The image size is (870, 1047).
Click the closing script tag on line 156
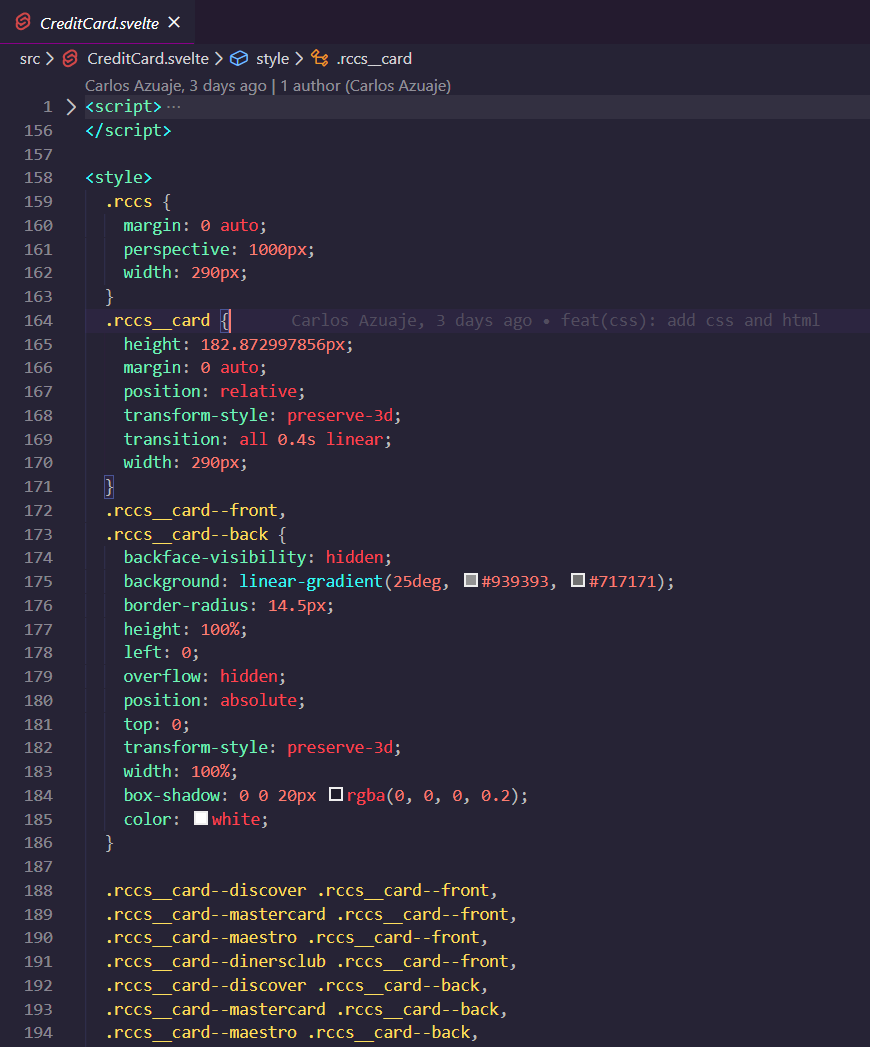click(128, 130)
